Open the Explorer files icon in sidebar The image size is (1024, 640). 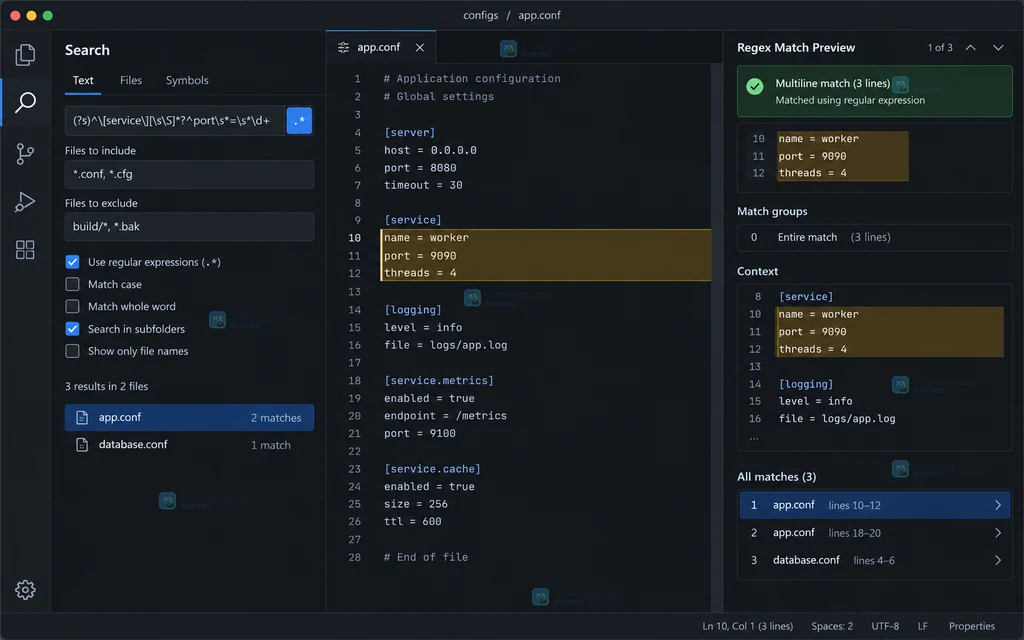click(25, 54)
